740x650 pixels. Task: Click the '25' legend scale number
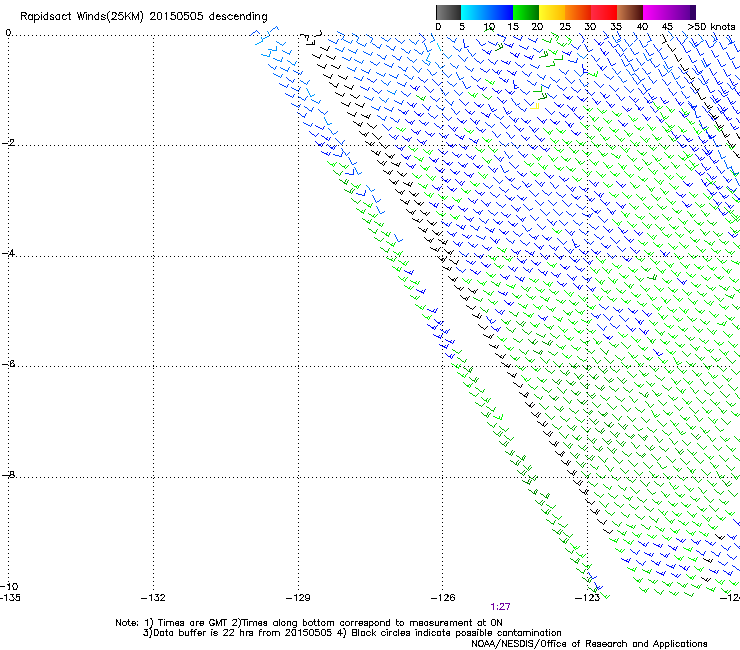click(565, 27)
